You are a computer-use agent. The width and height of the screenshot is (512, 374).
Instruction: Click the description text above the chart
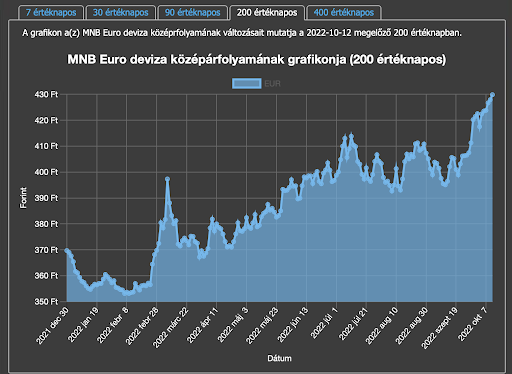pos(242,33)
